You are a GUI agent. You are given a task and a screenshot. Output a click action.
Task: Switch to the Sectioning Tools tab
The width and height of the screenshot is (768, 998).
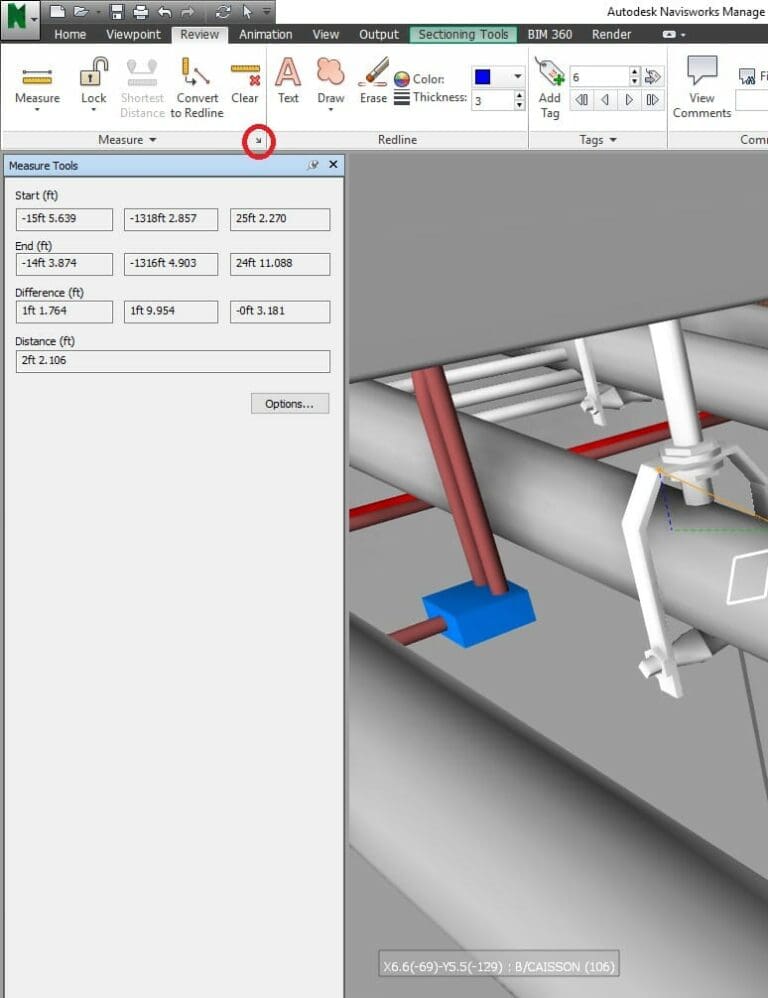point(463,34)
